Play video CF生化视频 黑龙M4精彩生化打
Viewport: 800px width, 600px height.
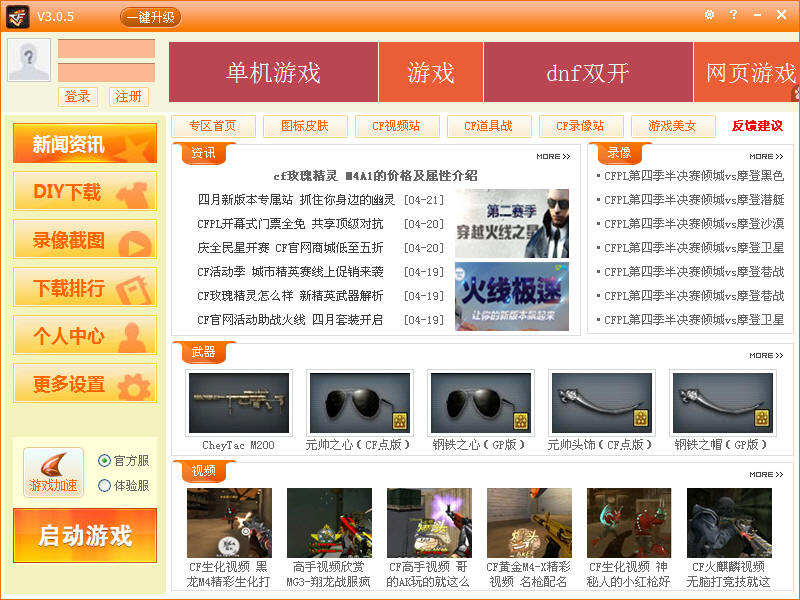pos(229,523)
